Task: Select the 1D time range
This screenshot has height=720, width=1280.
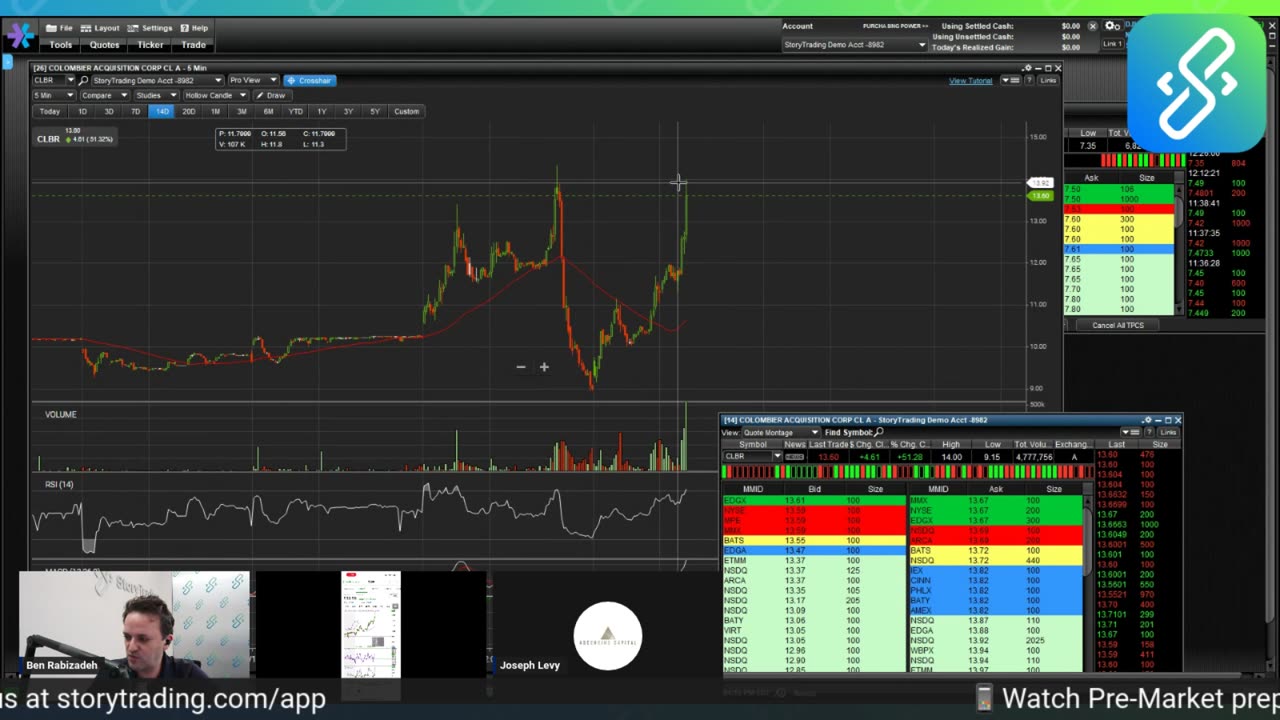Action: click(83, 111)
